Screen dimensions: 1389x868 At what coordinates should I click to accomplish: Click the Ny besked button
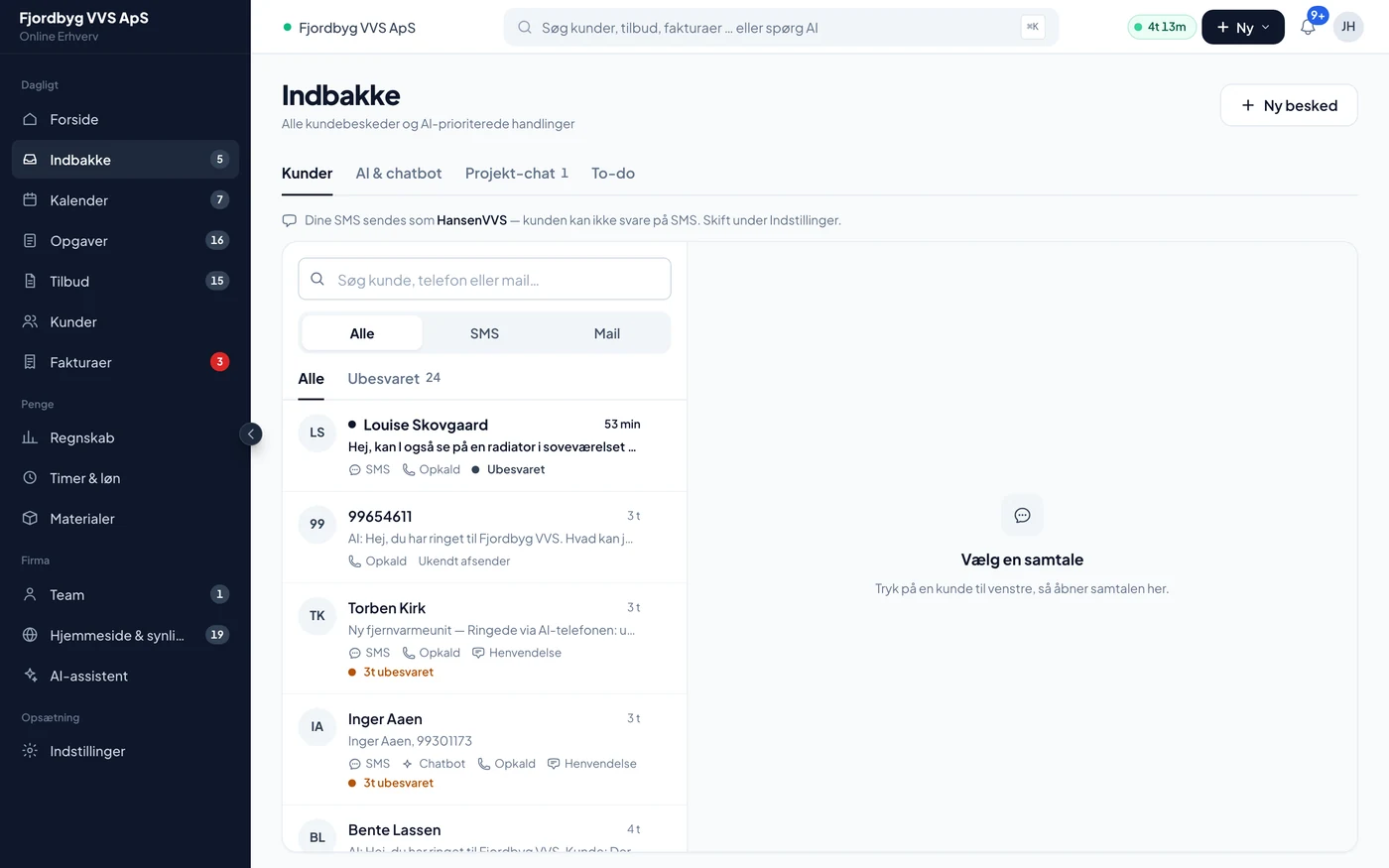pyautogui.click(x=1289, y=105)
